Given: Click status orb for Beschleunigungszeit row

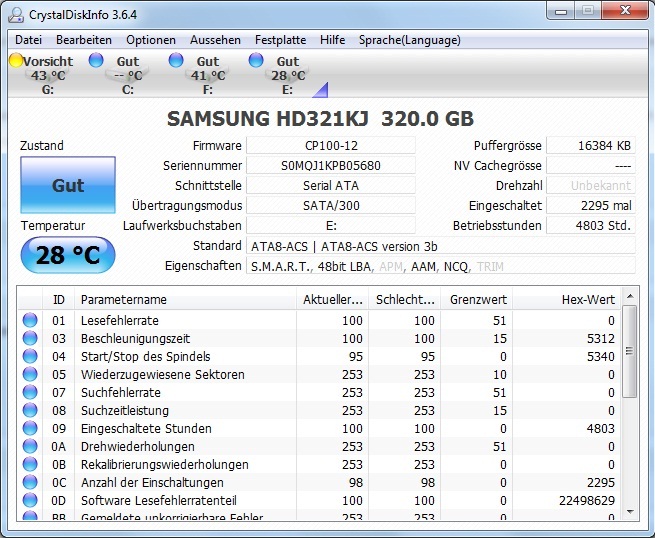Looking at the screenshot, I should tap(30, 338).
